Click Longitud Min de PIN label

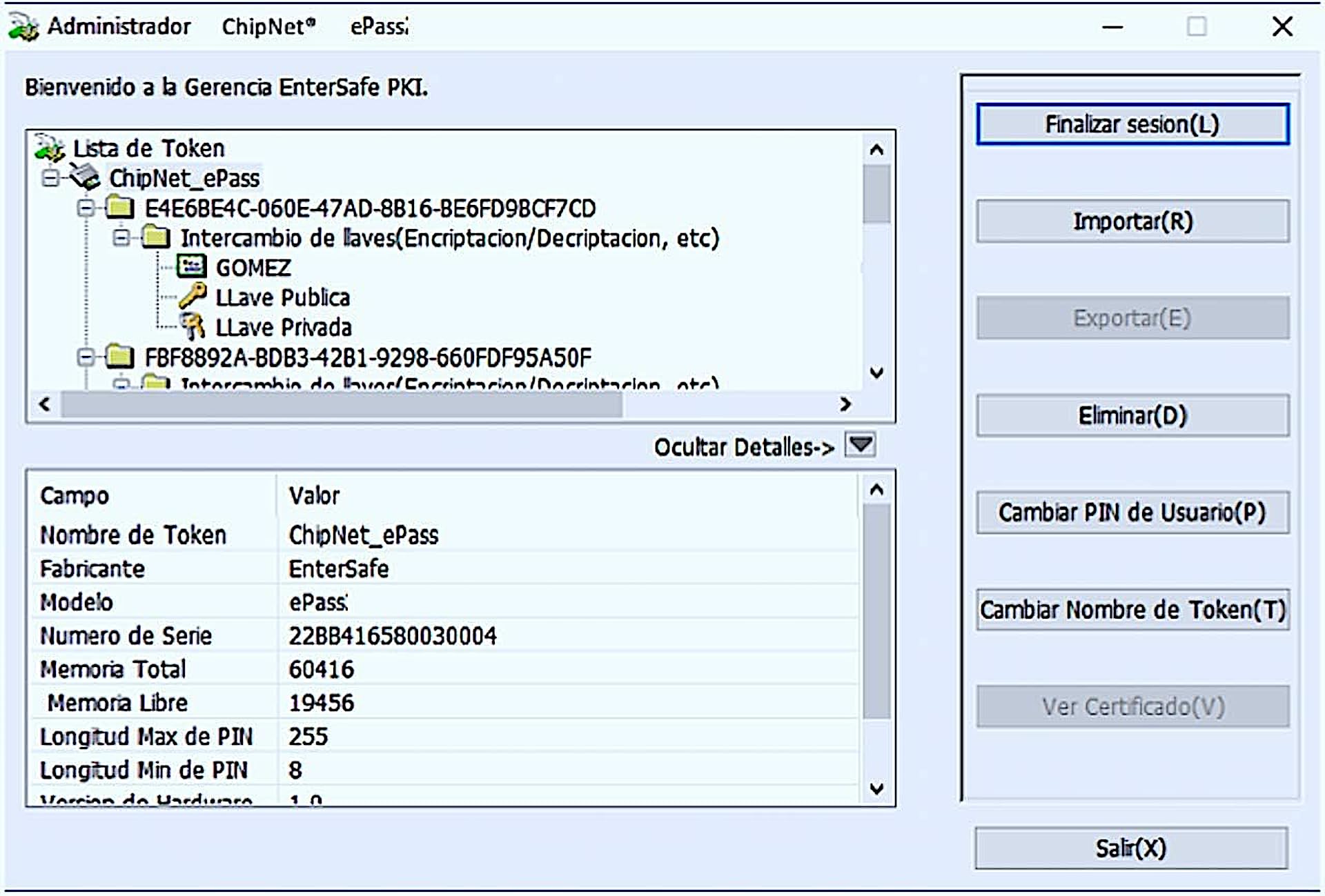click(144, 770)
